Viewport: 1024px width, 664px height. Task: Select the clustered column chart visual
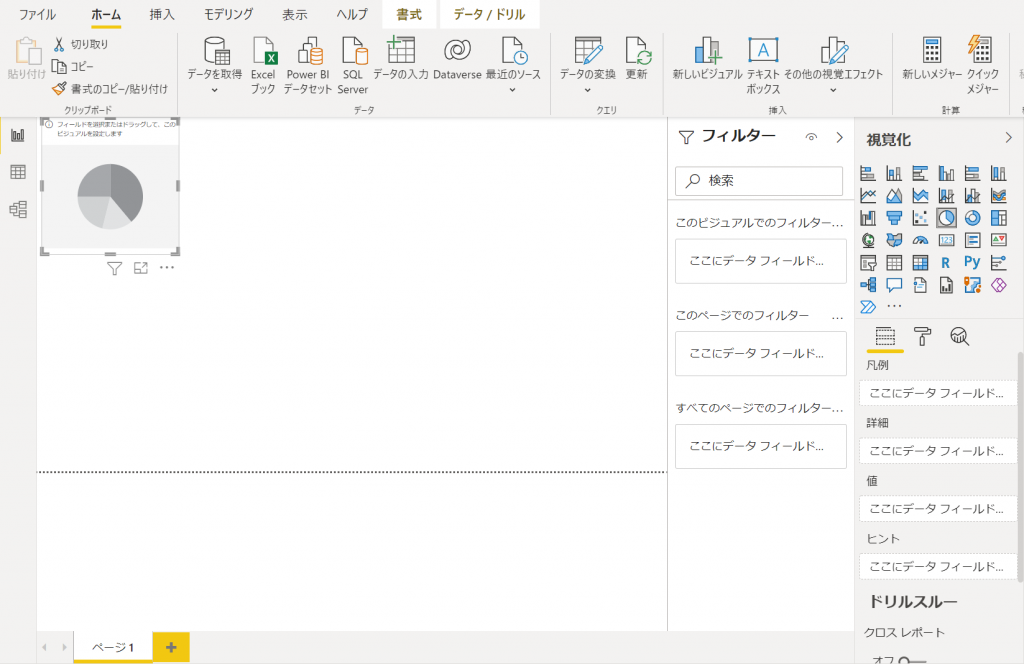pos(946,173)
